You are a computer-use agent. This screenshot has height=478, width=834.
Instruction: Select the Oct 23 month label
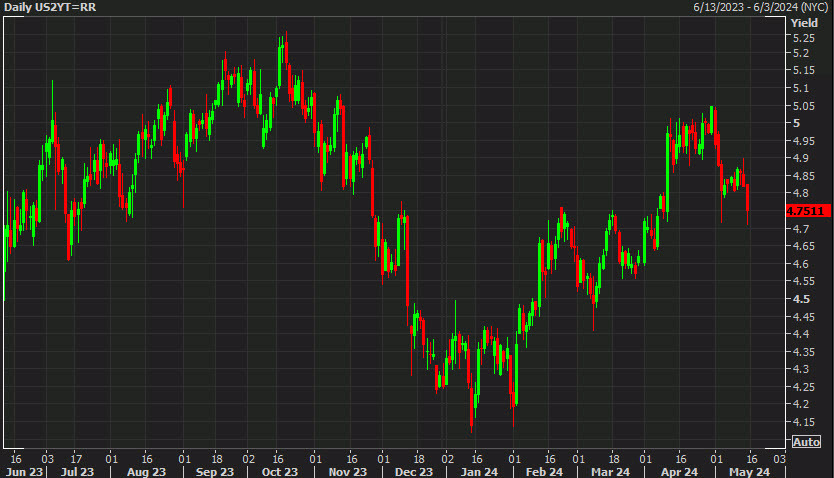click(x=280, y=472)
